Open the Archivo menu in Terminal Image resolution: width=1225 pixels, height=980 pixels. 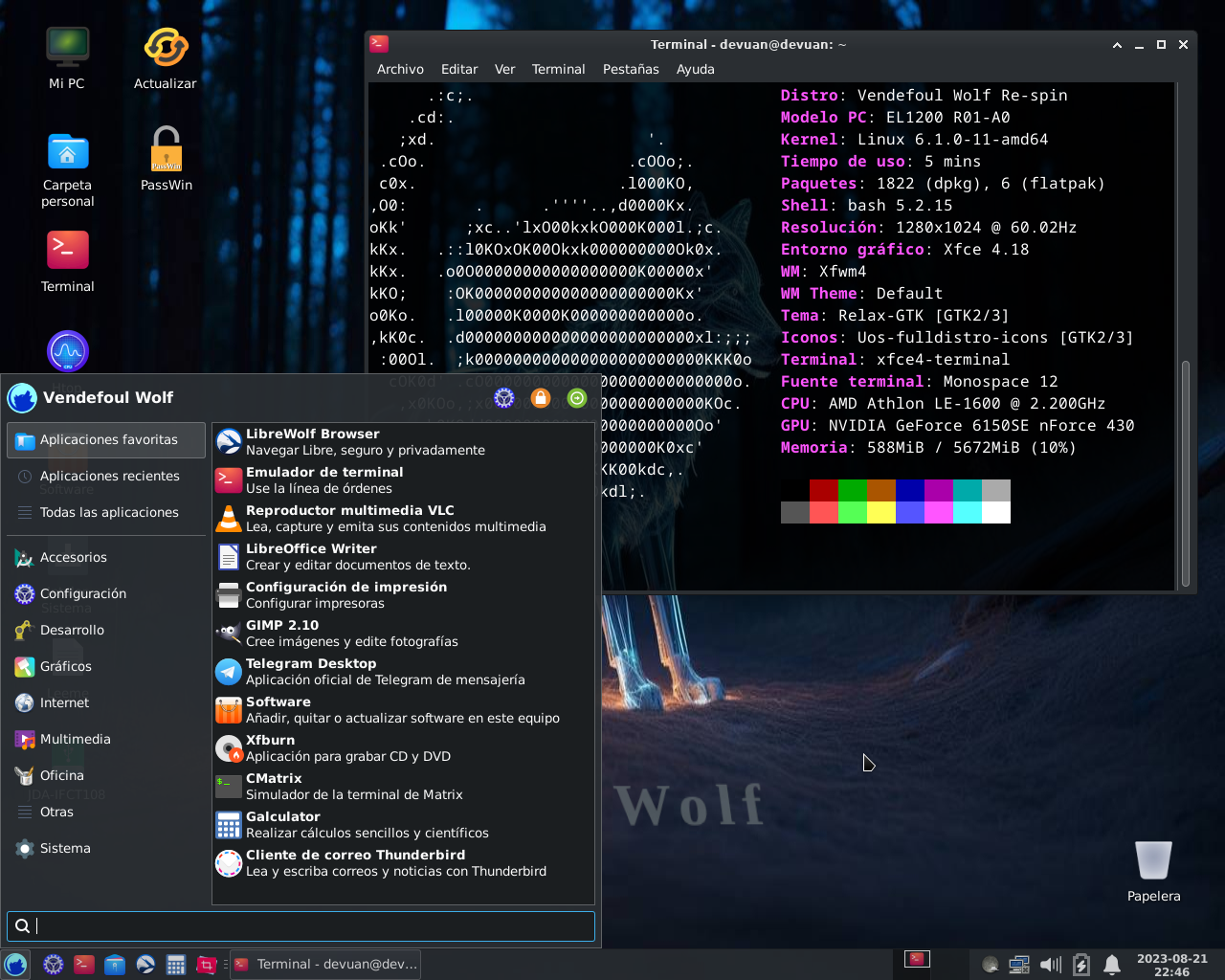[400, 69]
